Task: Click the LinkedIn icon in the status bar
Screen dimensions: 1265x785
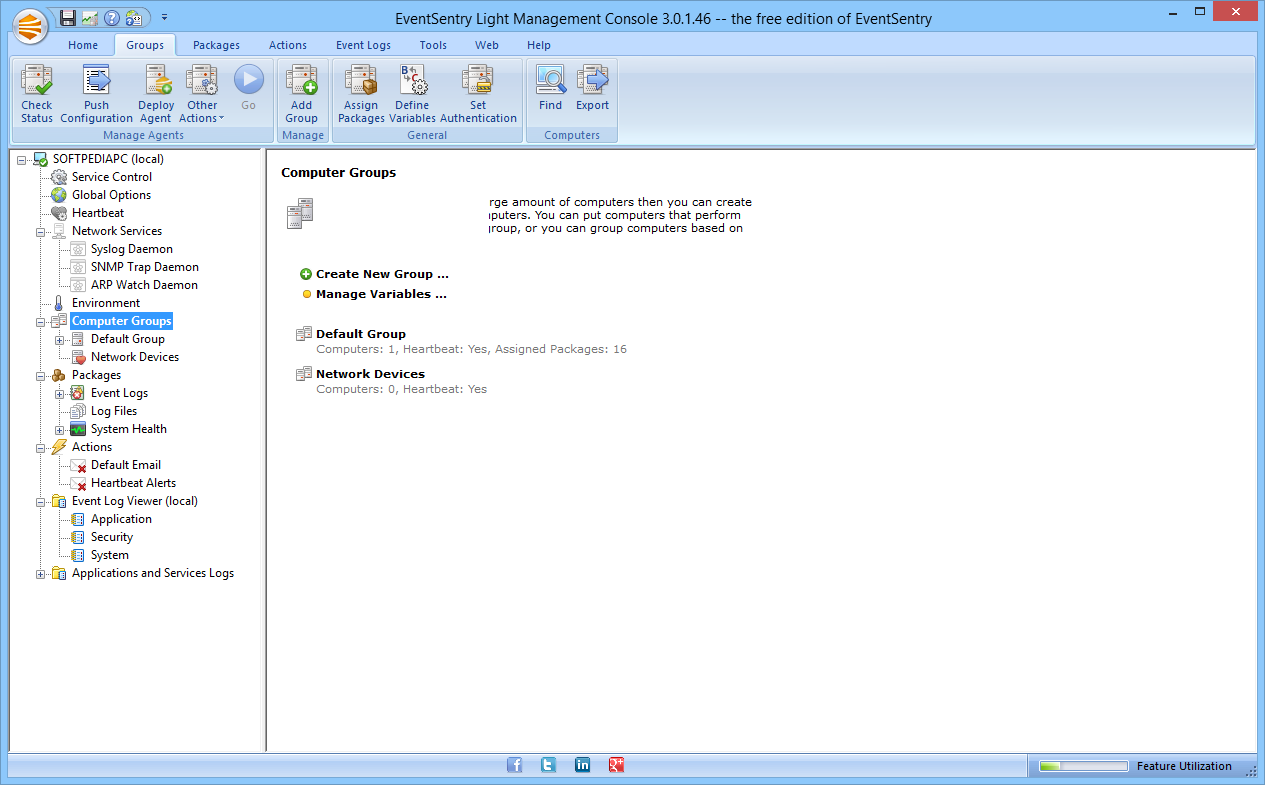Action: (582, 765)
